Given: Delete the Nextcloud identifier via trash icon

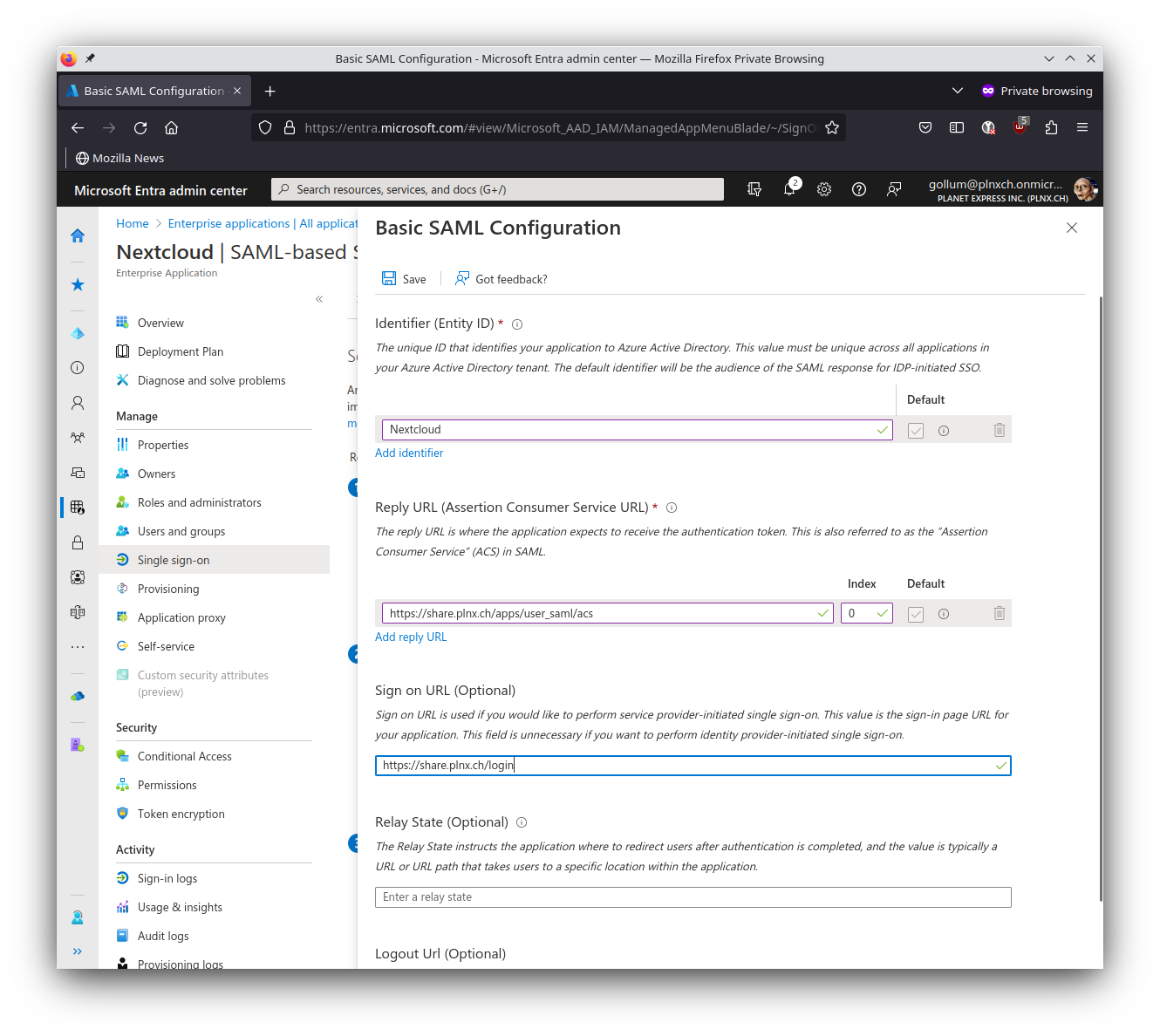Looking at the screenshot, I should (x=999, y=429).
